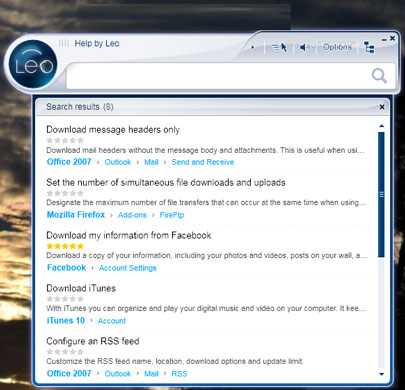Click the Leo logo button
405x390 pixels.
click(x=33, y=65)
